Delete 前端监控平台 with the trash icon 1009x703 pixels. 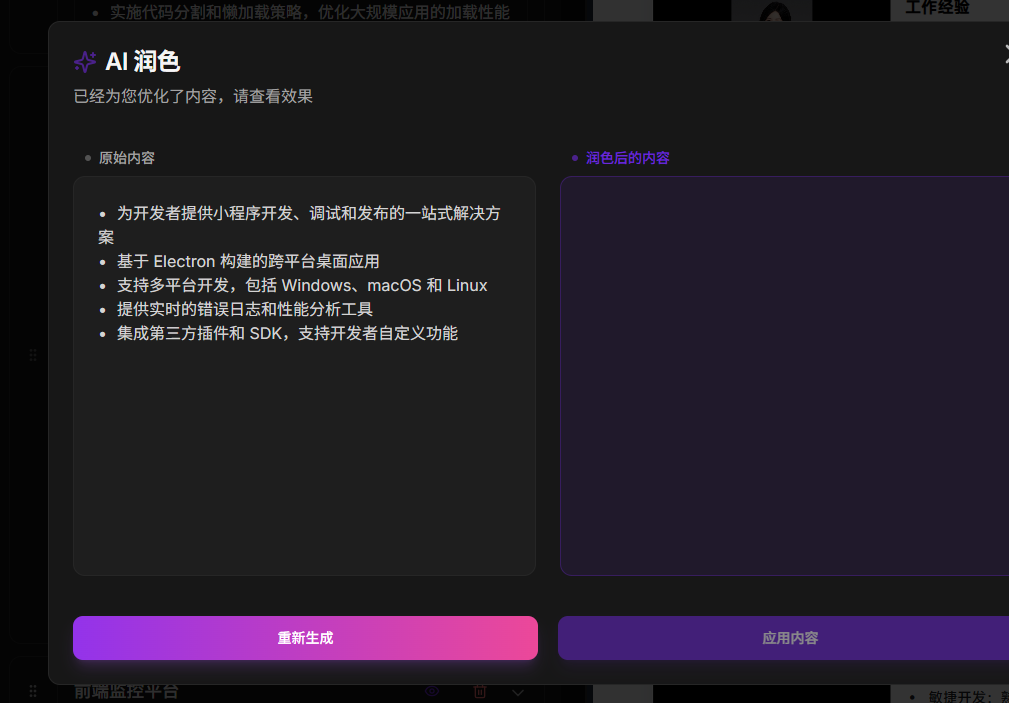pos(479,691)
